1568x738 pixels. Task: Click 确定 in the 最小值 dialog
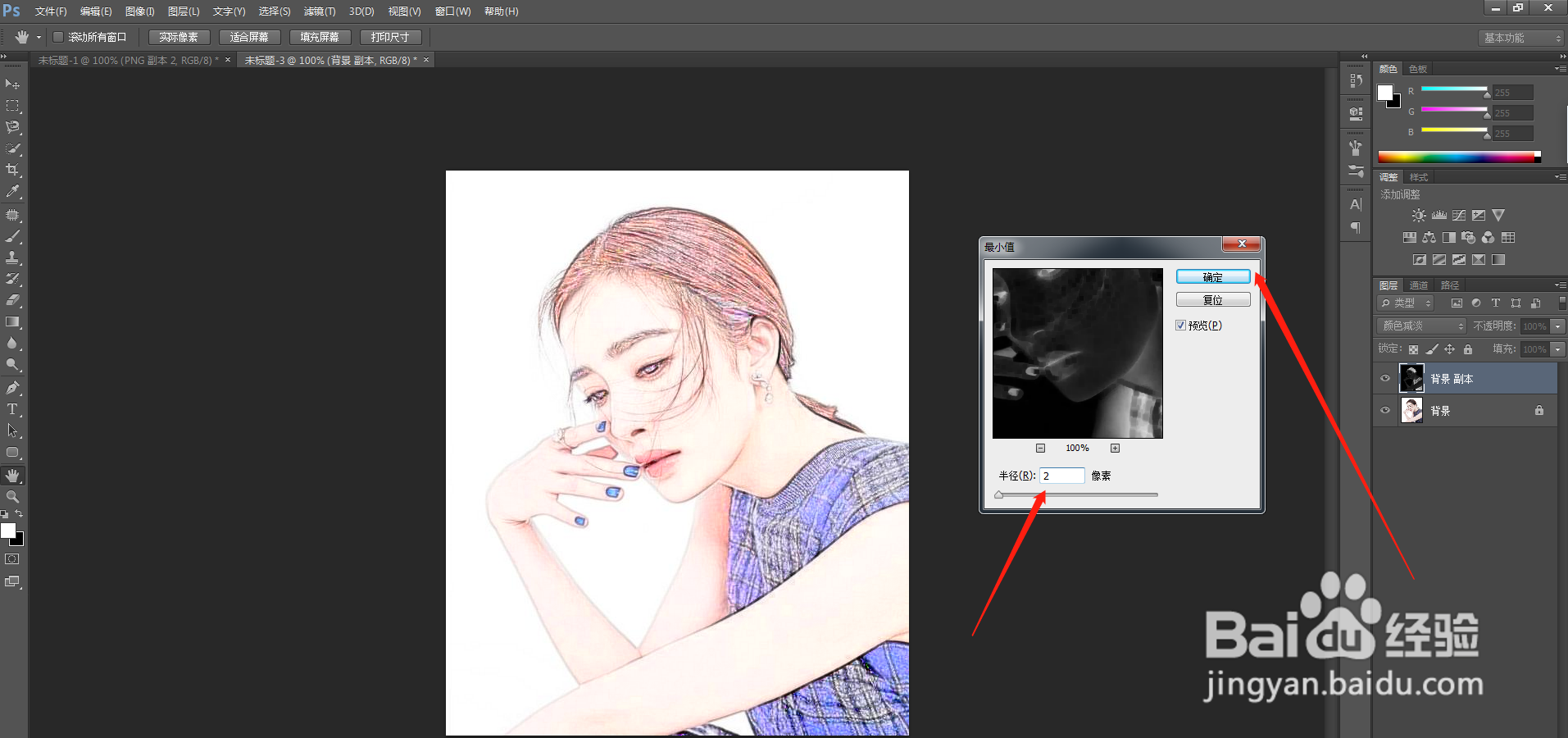pos(1213,277)
